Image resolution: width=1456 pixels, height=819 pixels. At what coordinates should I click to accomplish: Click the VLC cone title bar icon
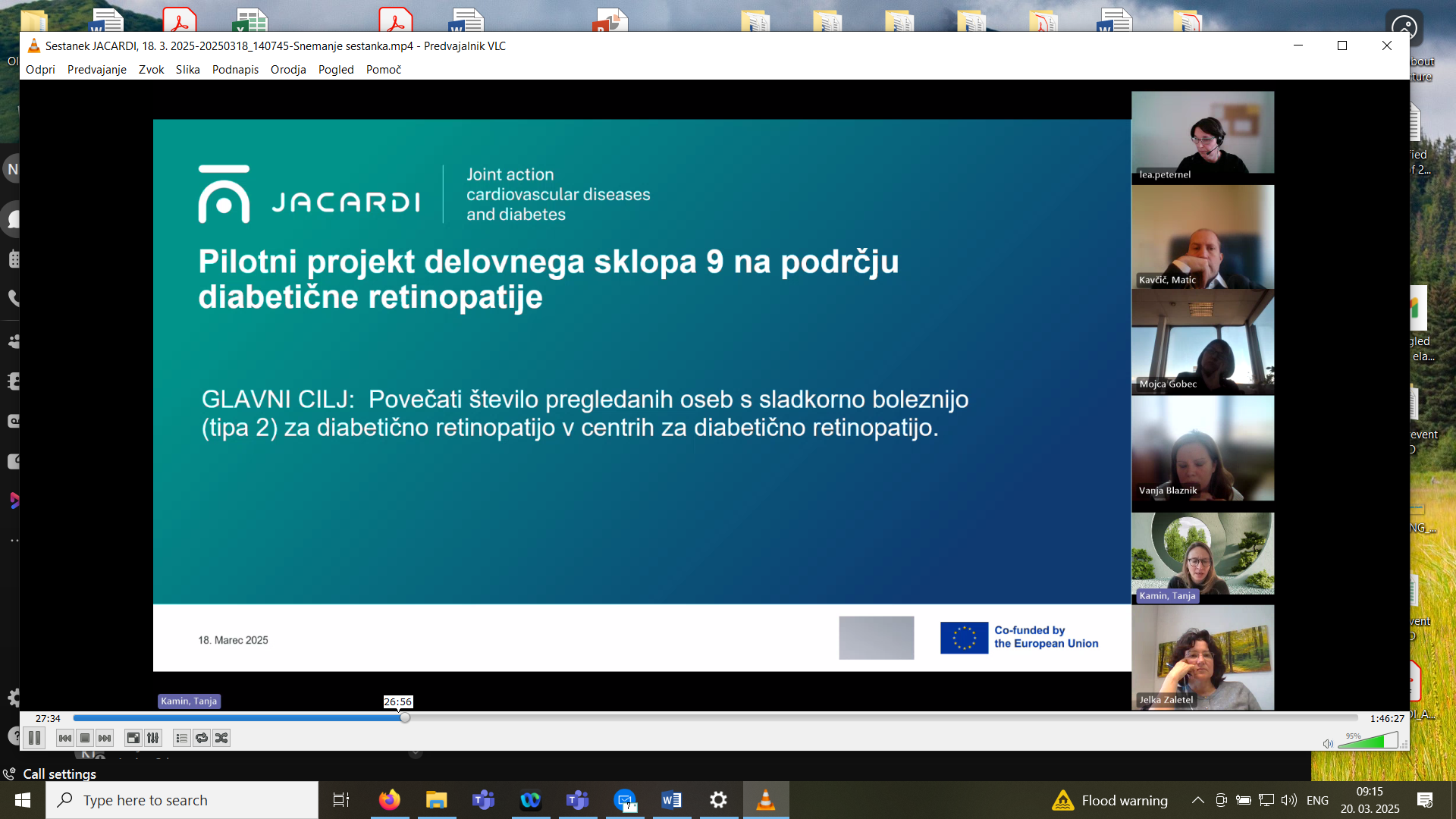coord(33,45)
